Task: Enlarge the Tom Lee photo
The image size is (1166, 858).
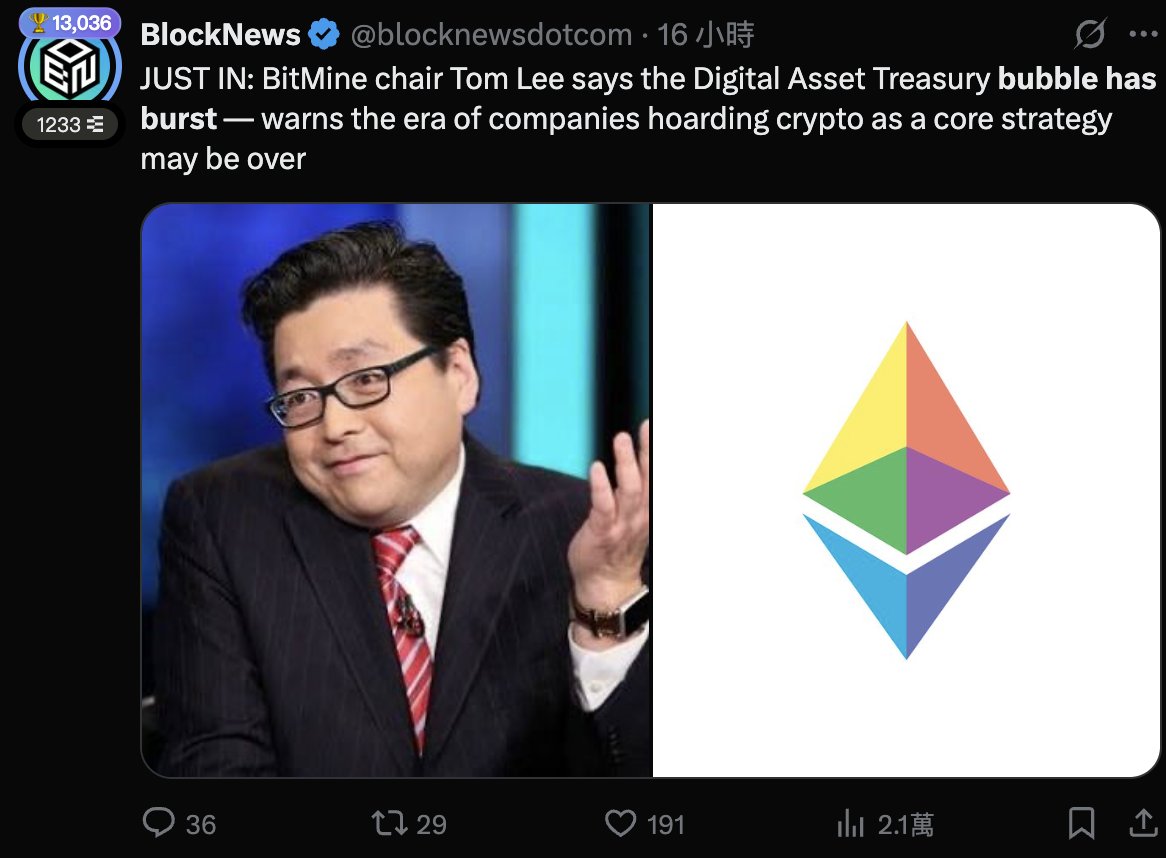Action: (x=396, y=491)
